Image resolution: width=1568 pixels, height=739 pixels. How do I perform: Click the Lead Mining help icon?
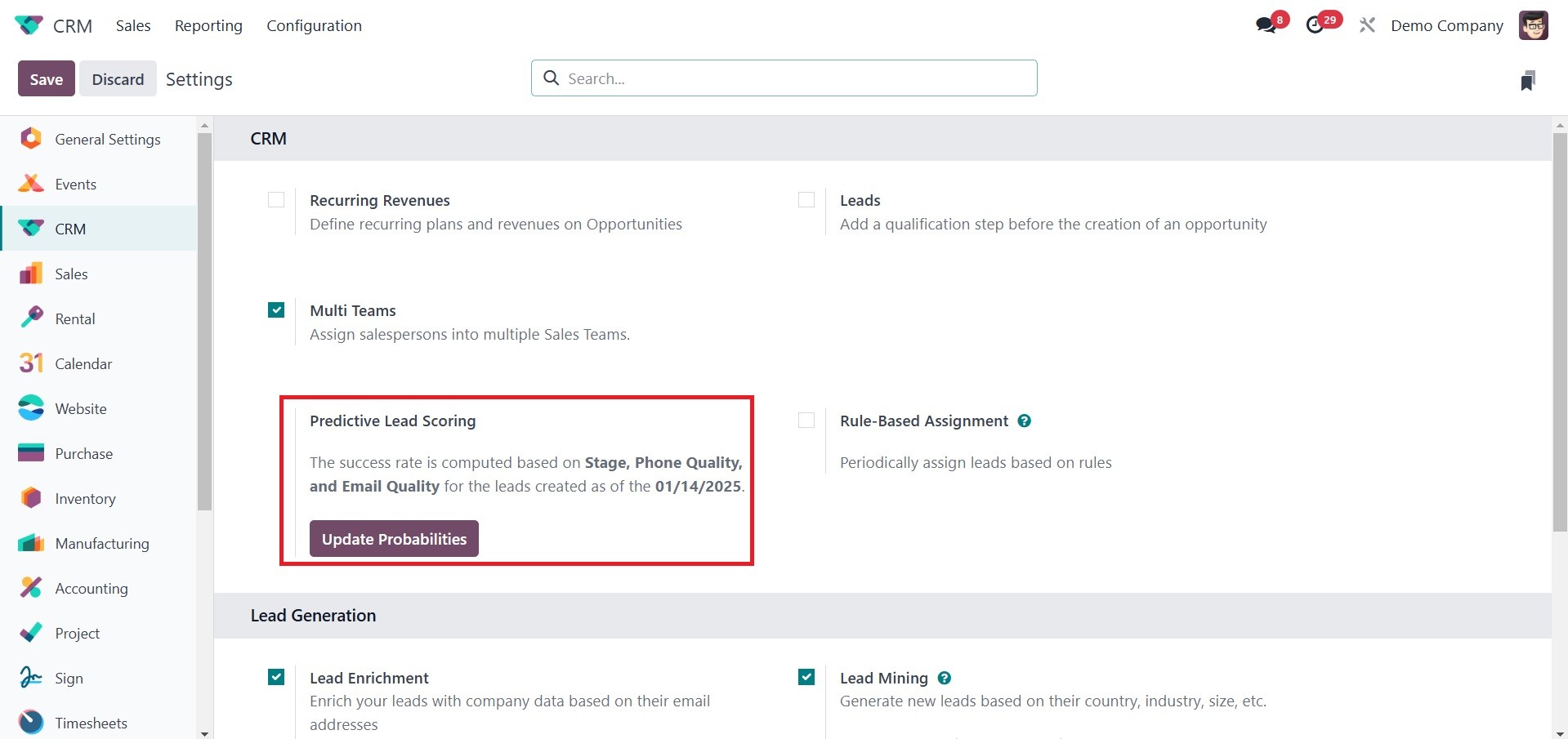coord(945,678)
